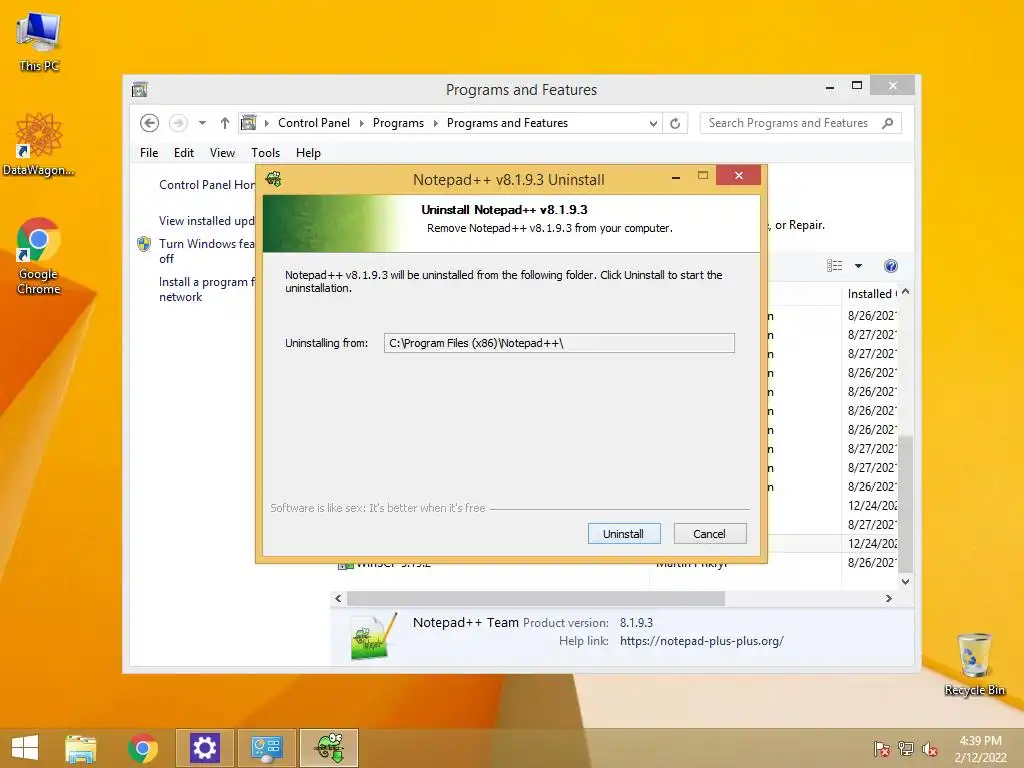
Task: Open the DataWagon desktop shortcut
Action: tap(39, 144)
